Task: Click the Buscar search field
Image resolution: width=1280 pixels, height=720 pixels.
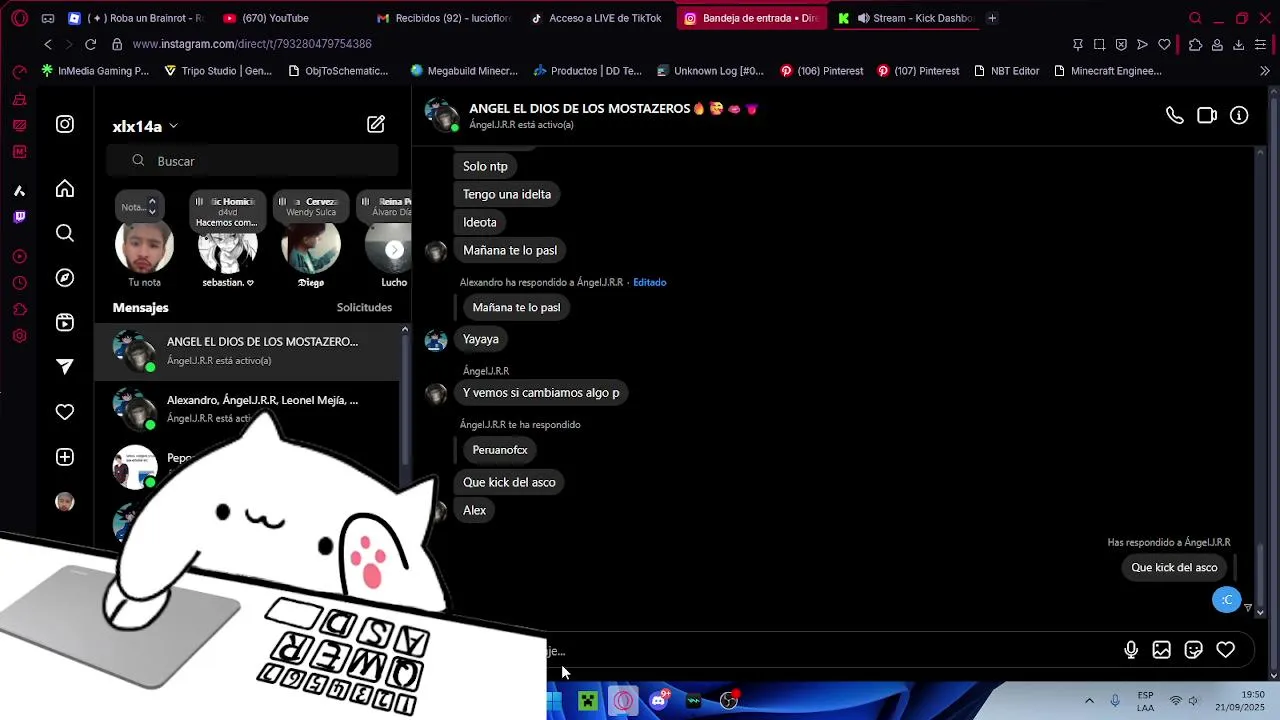Action: pos(251,161)
